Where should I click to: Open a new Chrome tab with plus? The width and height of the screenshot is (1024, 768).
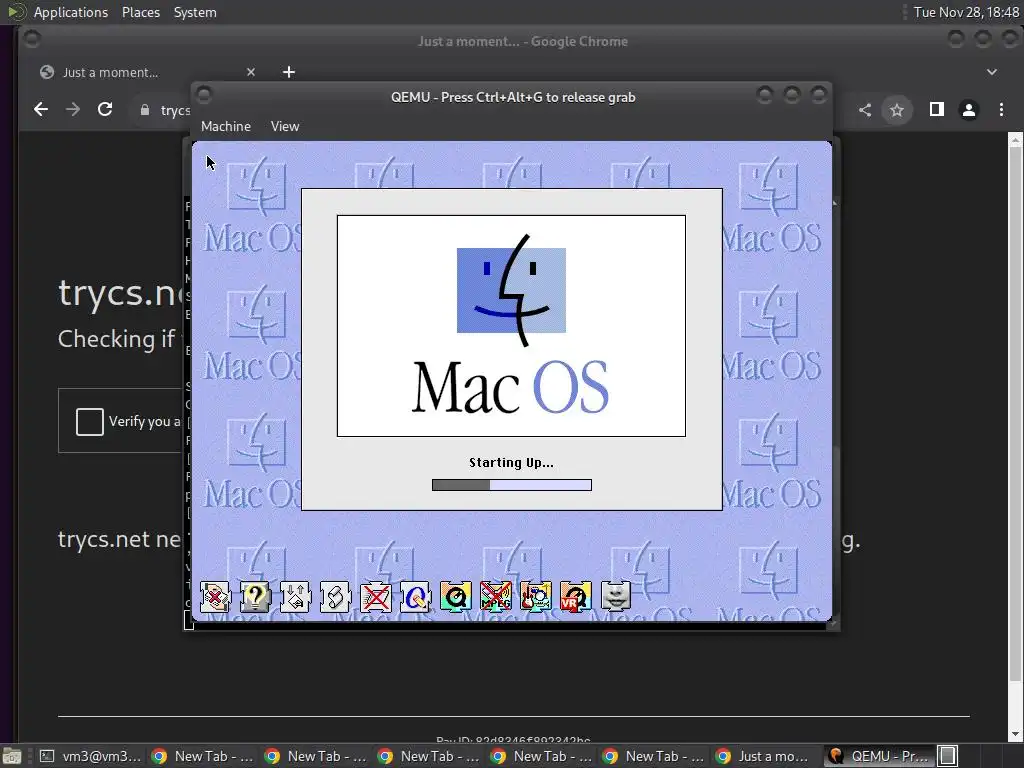pyautogui.click(x=289, y=72)
